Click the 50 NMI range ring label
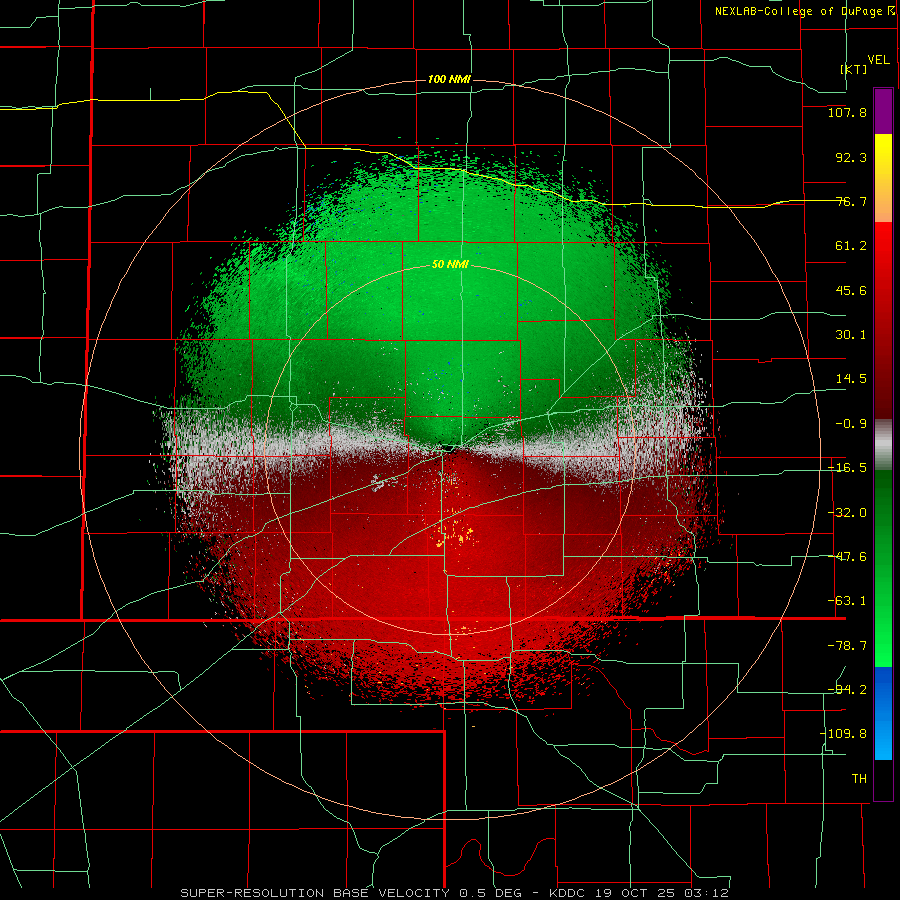 coord(450,264)
